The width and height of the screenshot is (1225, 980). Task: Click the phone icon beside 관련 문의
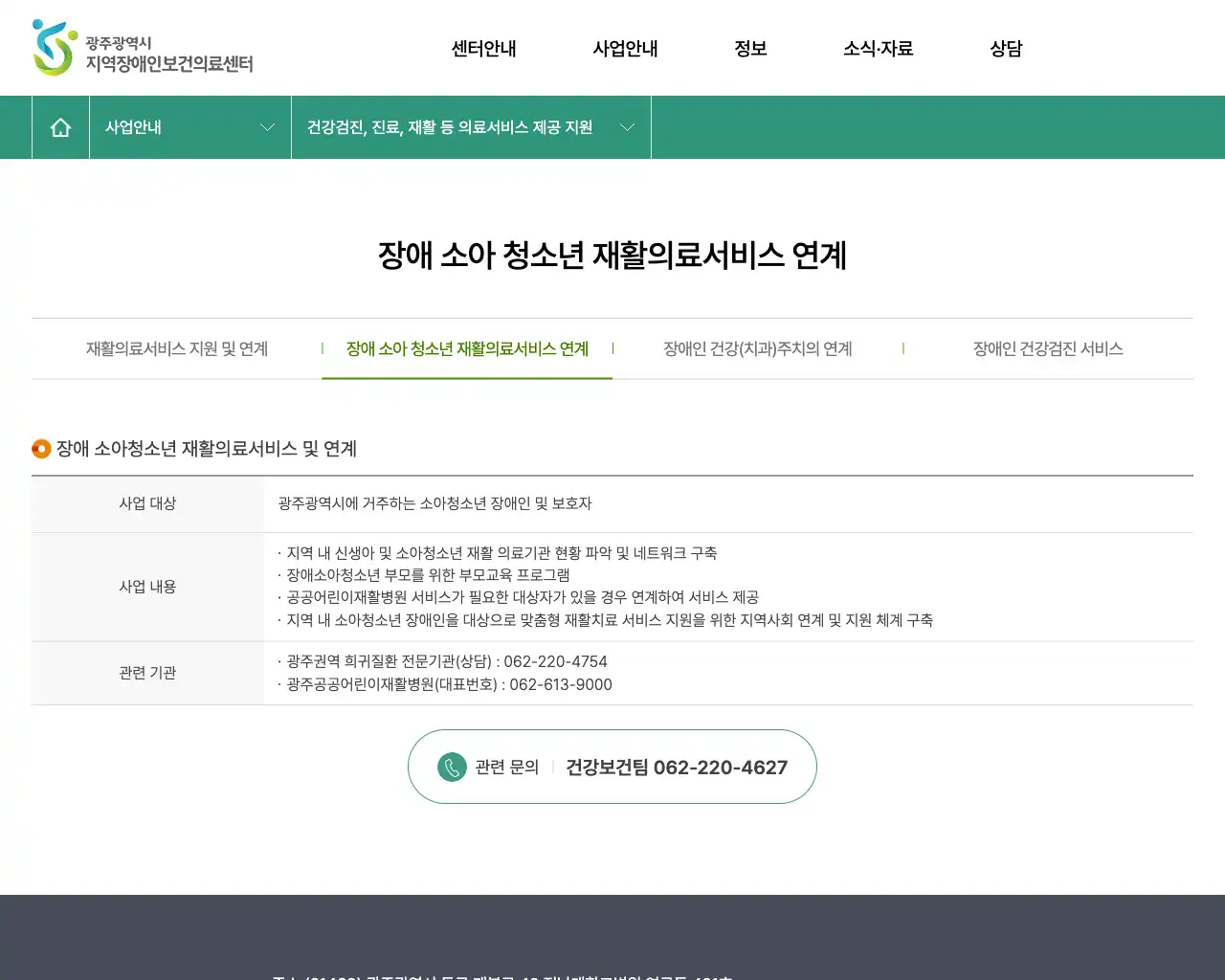[452, 767]
